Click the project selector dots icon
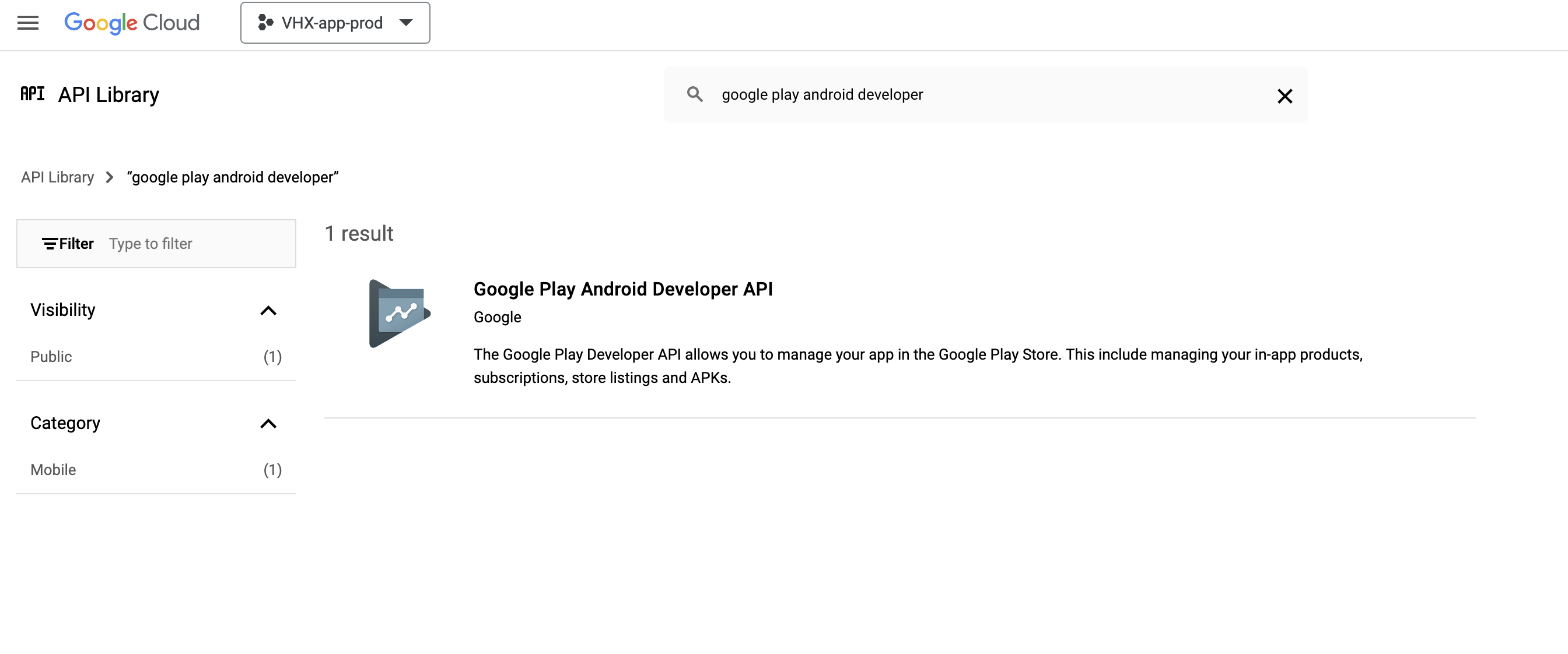Viewport: 1568px width, 654px height. [x=265, y=23]
